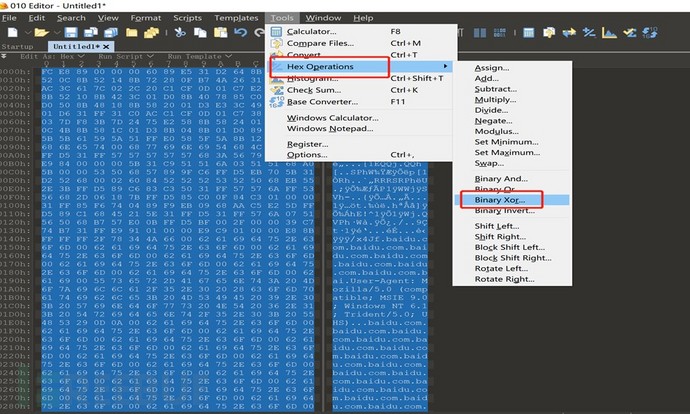Click the Hex Operations plus-minus icon
690x414 pixels.
click(x=589, y=33)
